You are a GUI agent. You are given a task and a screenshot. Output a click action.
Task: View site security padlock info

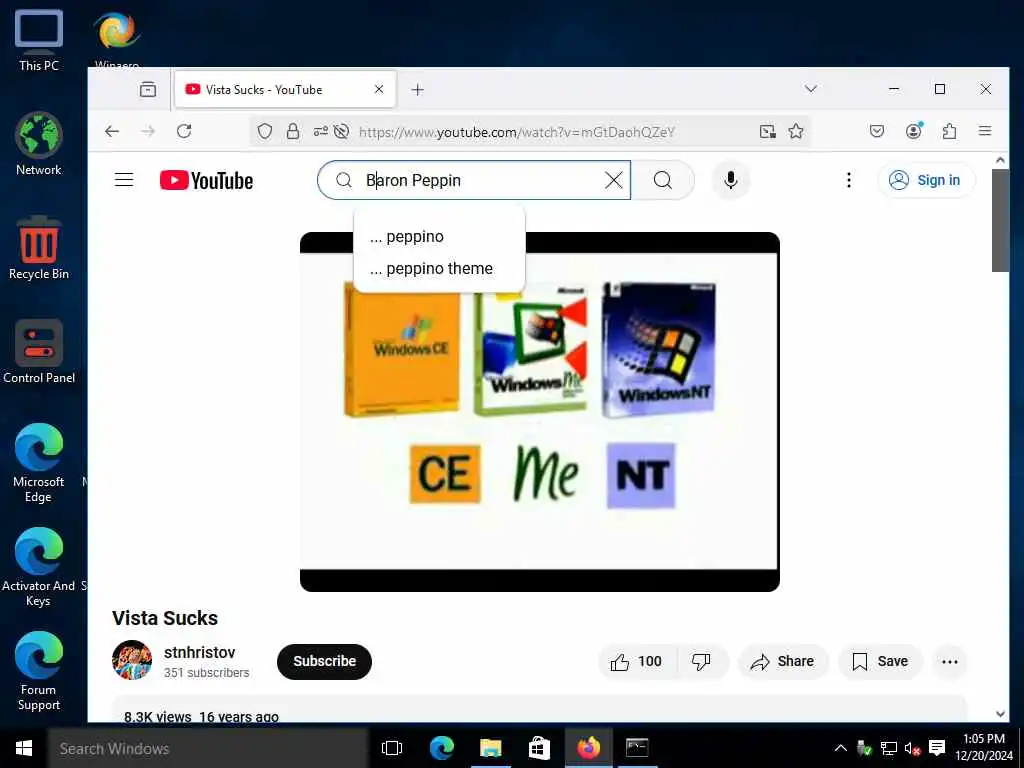(x=293, y=131)
